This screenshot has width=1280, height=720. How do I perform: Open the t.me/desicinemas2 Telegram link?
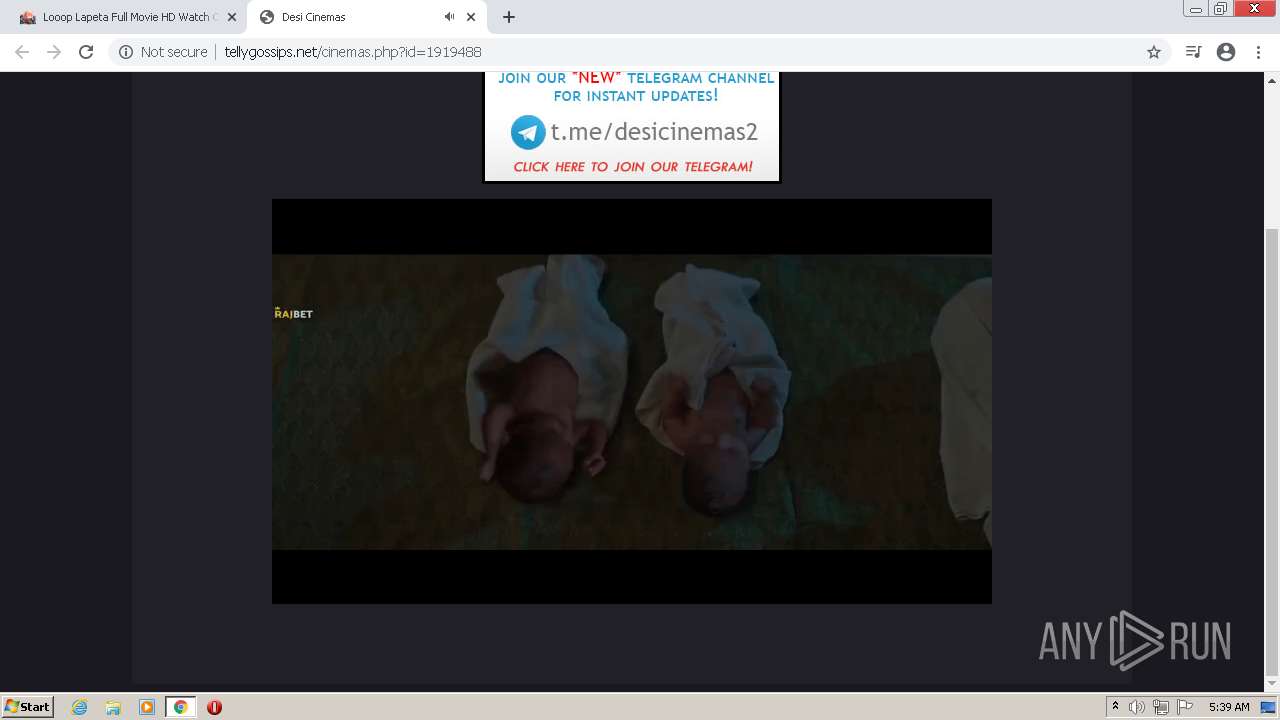(x=654, y=132)
